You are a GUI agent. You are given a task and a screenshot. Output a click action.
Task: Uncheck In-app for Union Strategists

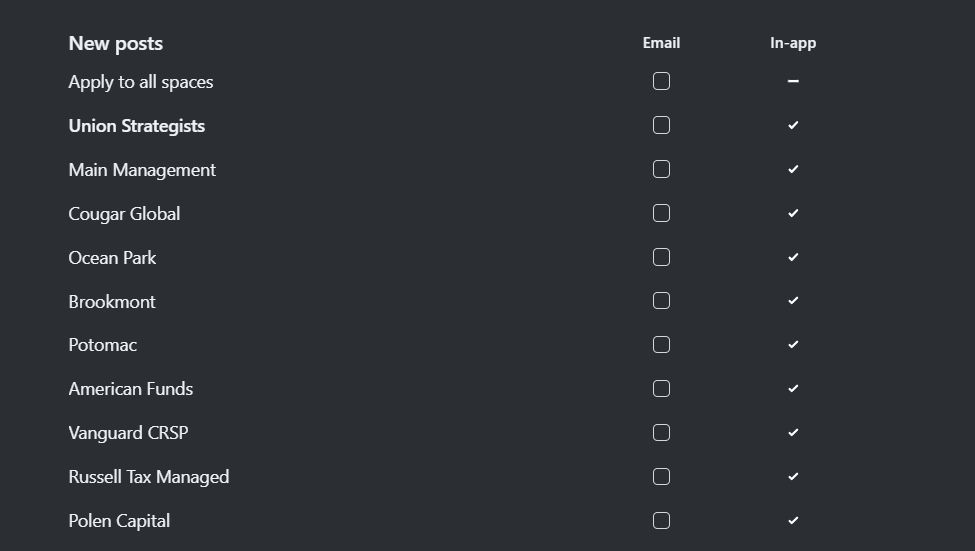point(793,126)
